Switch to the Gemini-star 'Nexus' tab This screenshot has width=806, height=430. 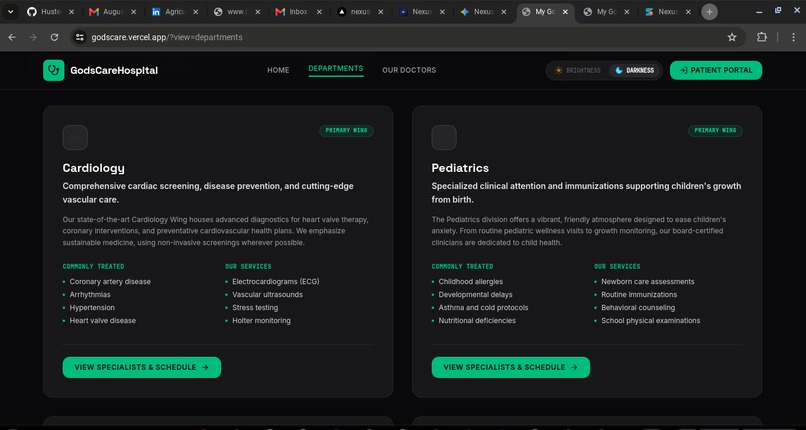(482, 12)
